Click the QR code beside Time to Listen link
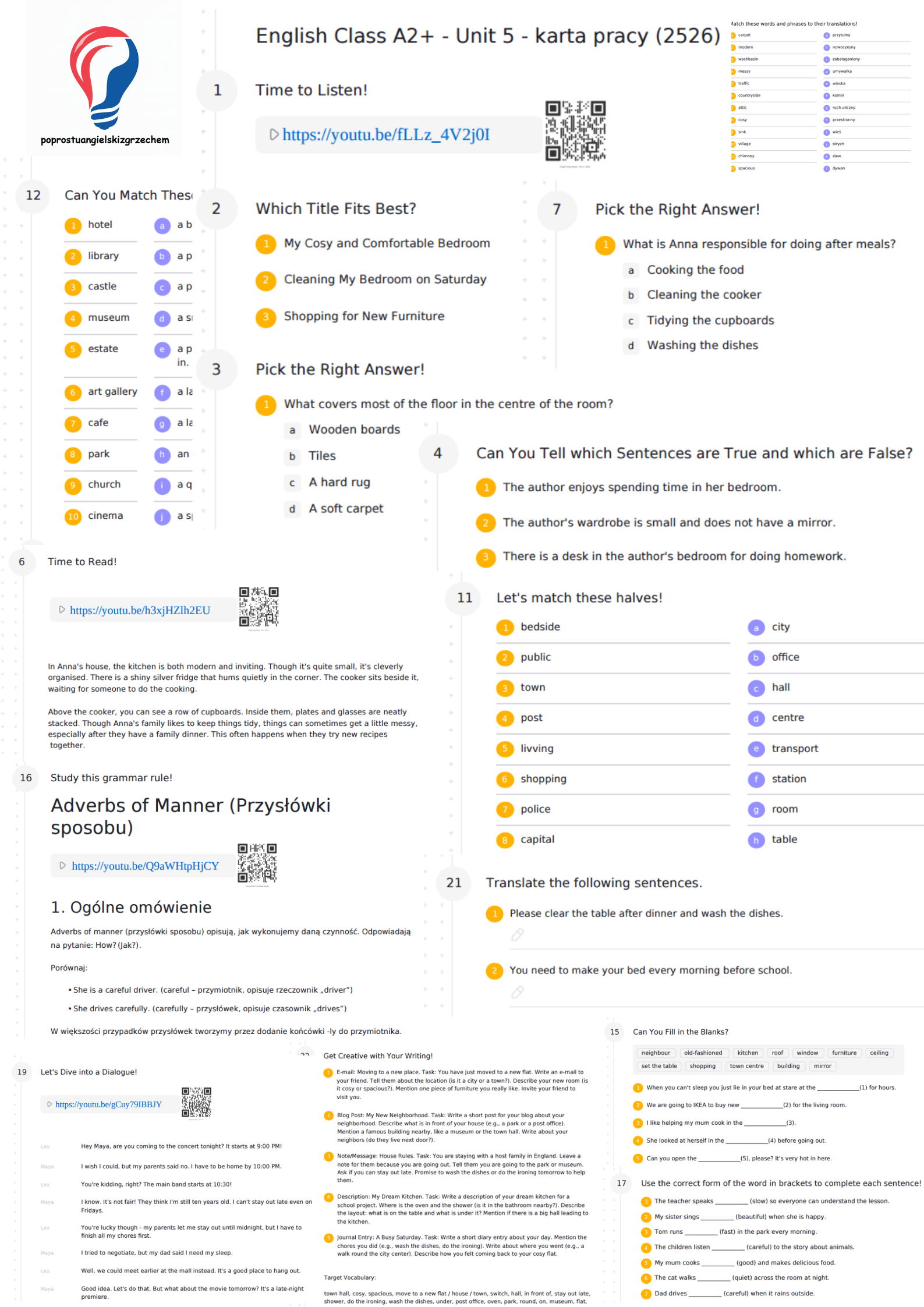This screenshot has height=1307, width=924. (575, 131)
